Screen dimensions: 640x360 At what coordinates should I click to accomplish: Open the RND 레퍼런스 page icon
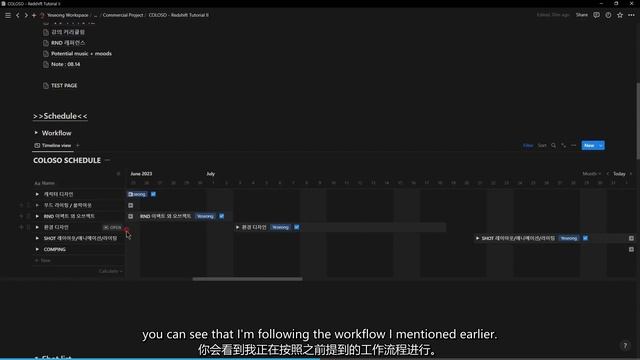(x=46, y=43)
